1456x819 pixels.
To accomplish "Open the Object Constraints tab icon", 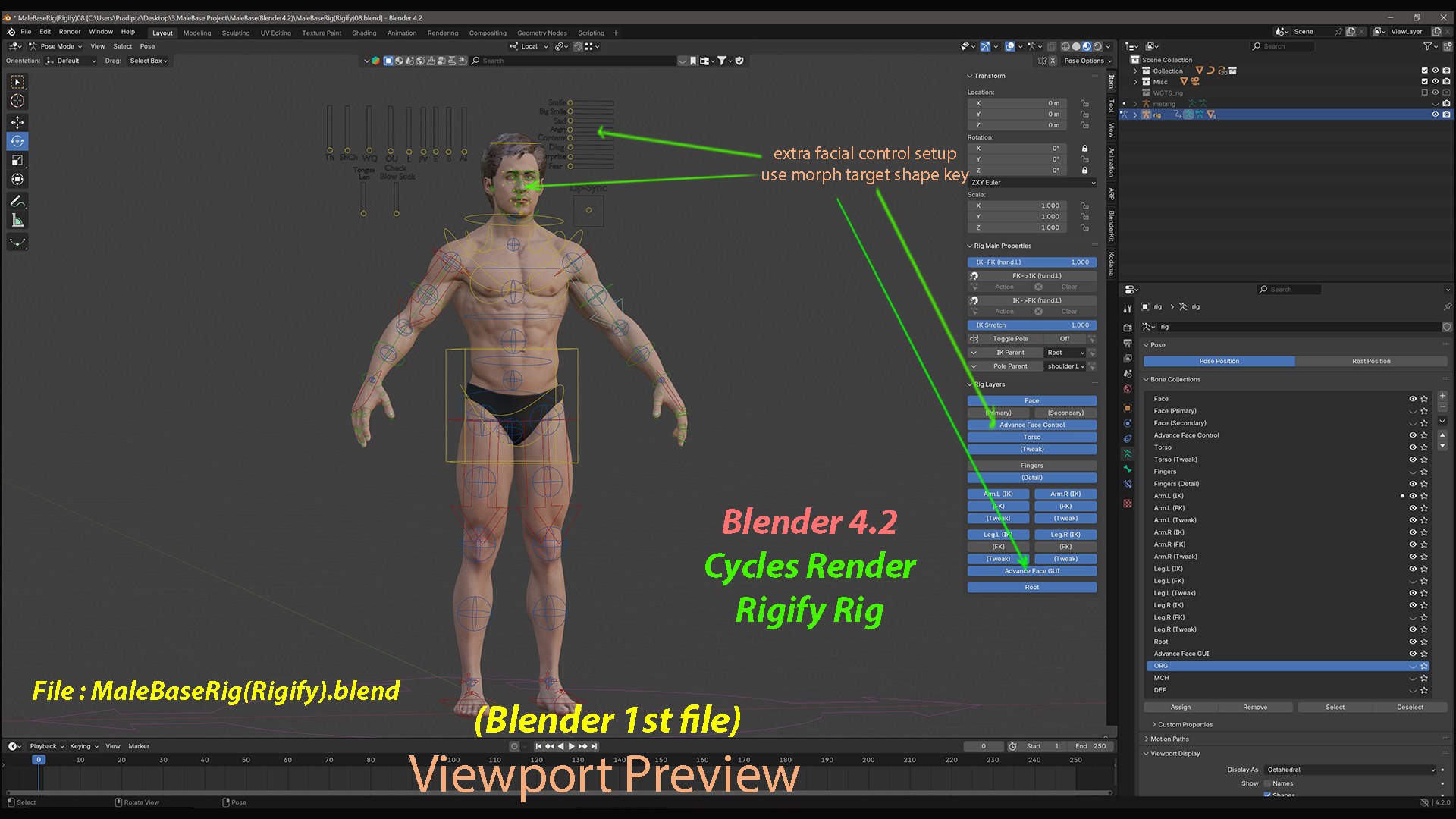I will coord(1128,438).
